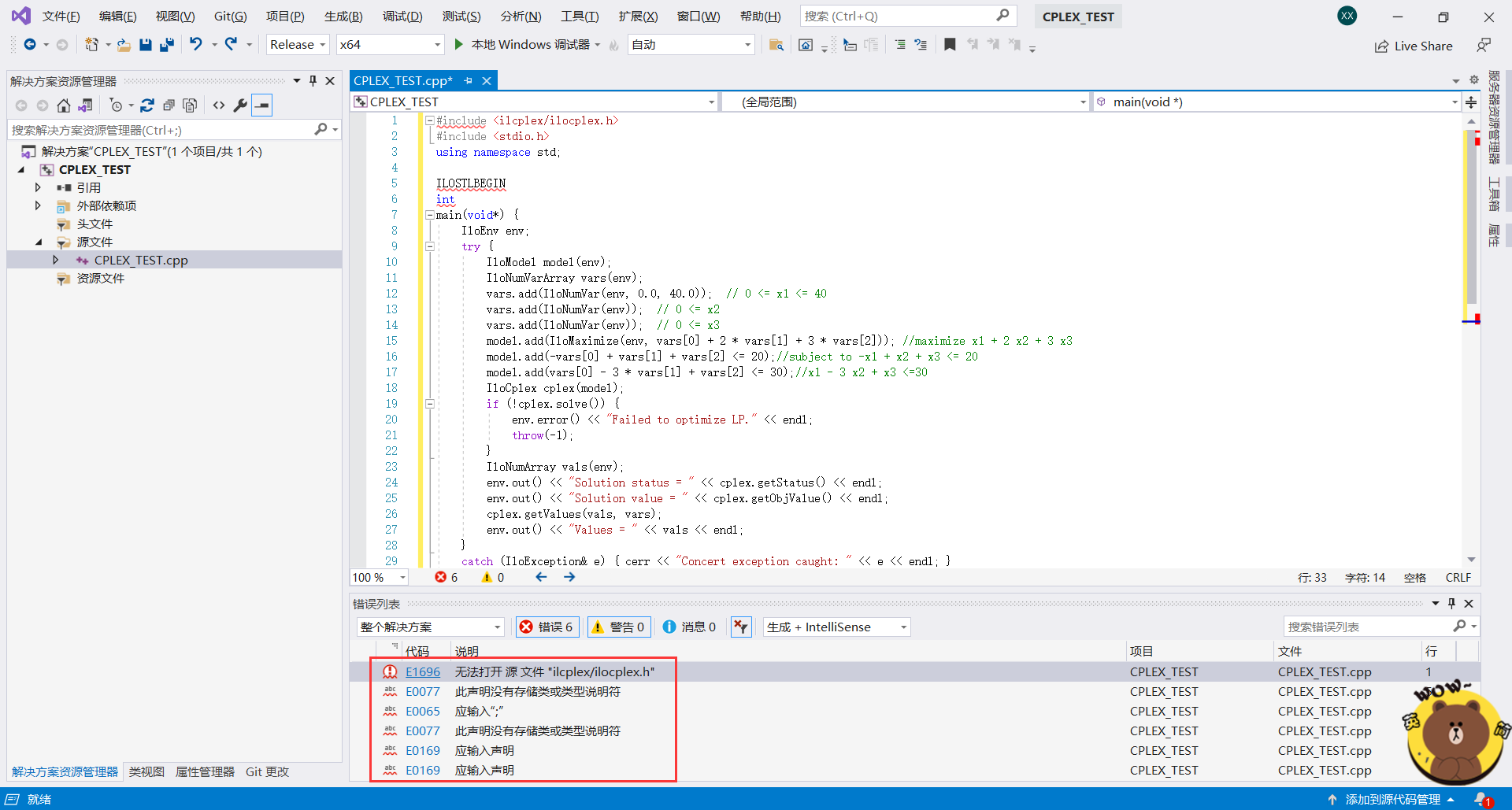
Task: Click the Save All icon in the toolbar
Action: click(x=166, y=45)
